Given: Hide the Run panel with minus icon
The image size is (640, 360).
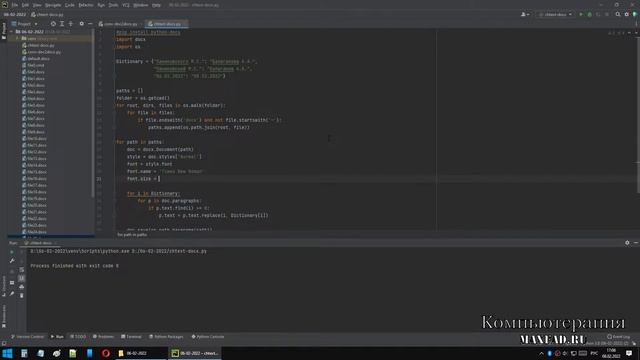Looking at the screenshot, I should [x=636, y=243].
